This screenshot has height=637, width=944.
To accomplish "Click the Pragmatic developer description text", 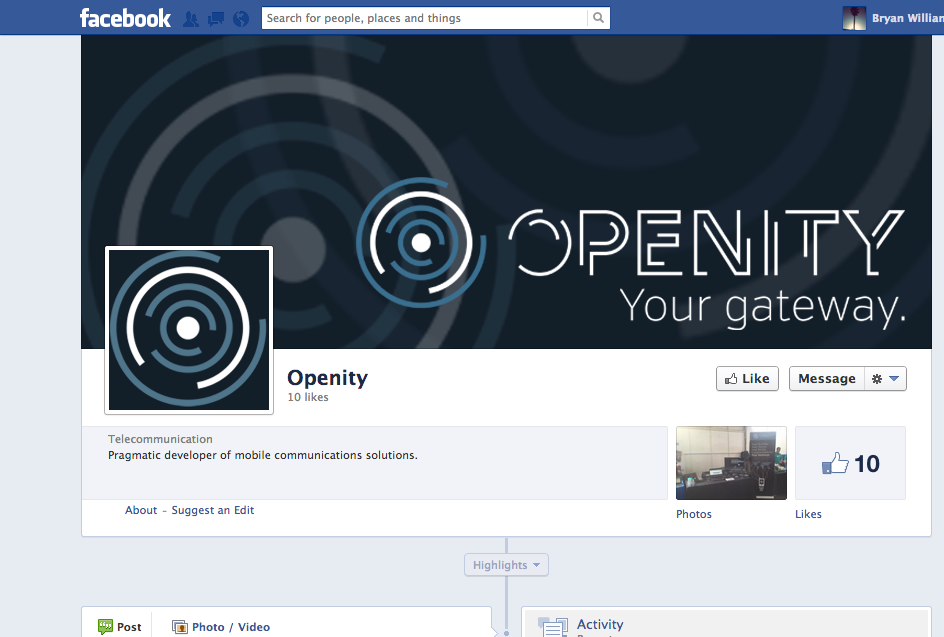I will pos(262,455).
